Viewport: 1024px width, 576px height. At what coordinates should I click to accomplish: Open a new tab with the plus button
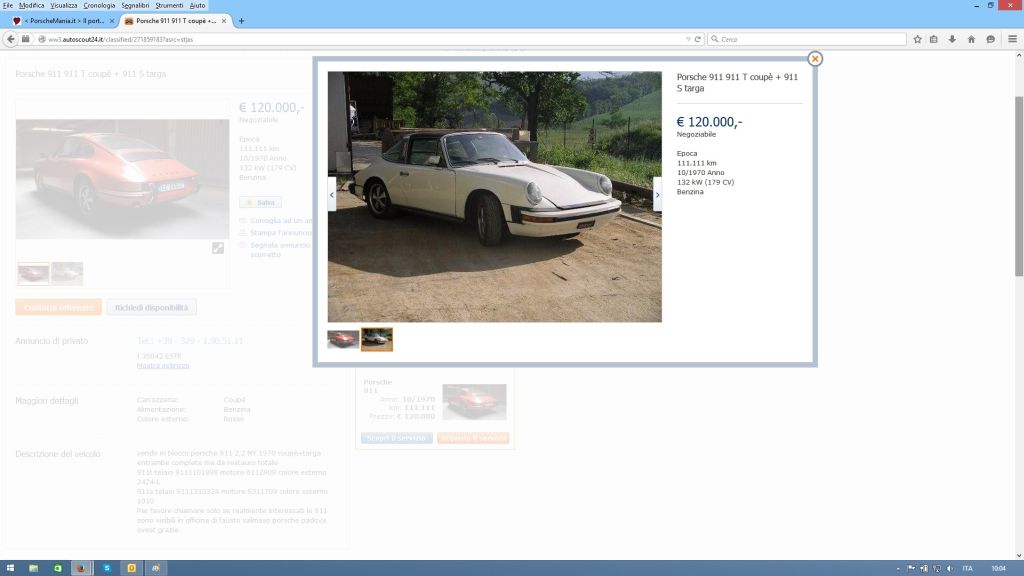(241, 21)
